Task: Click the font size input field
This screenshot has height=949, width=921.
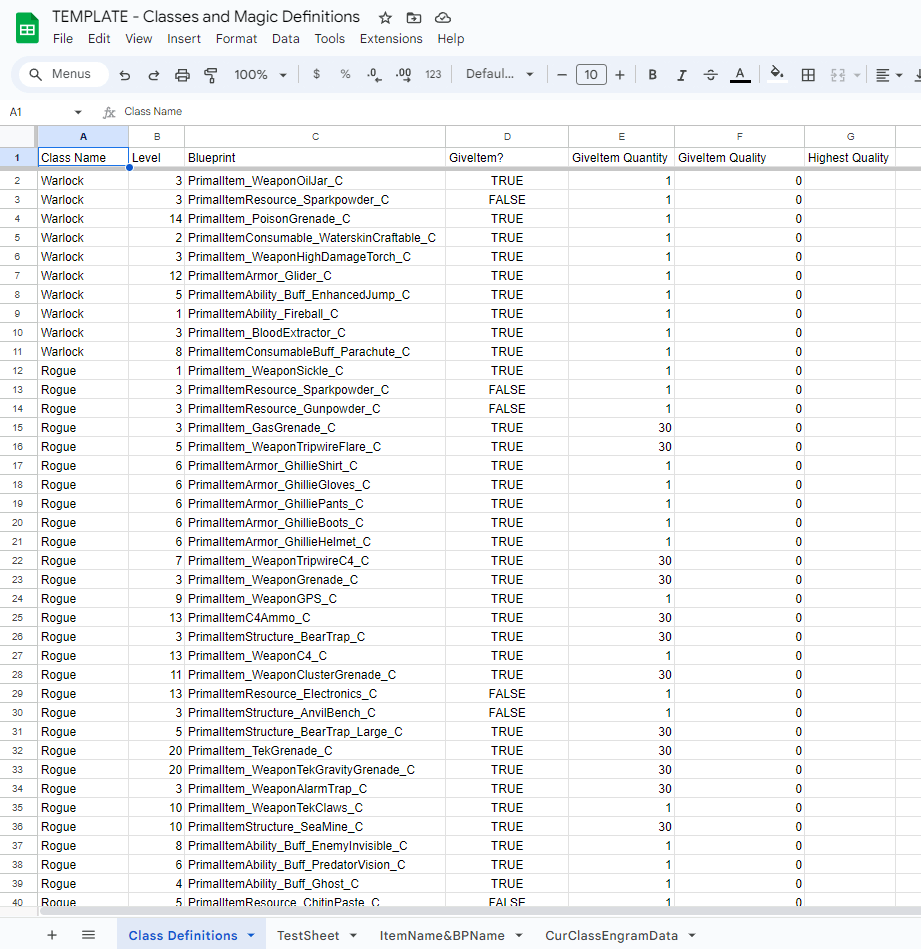Action: click(x=591, y=75)
